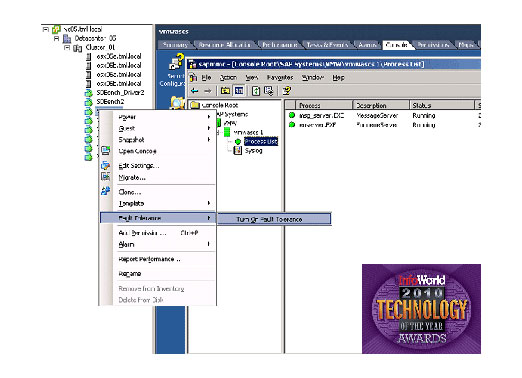Image resolution: width=522 pixels, height=378 pixels.
Task: Toggle the Show/Hide Console Tree toolbar icon
Action: click(239, 91)
